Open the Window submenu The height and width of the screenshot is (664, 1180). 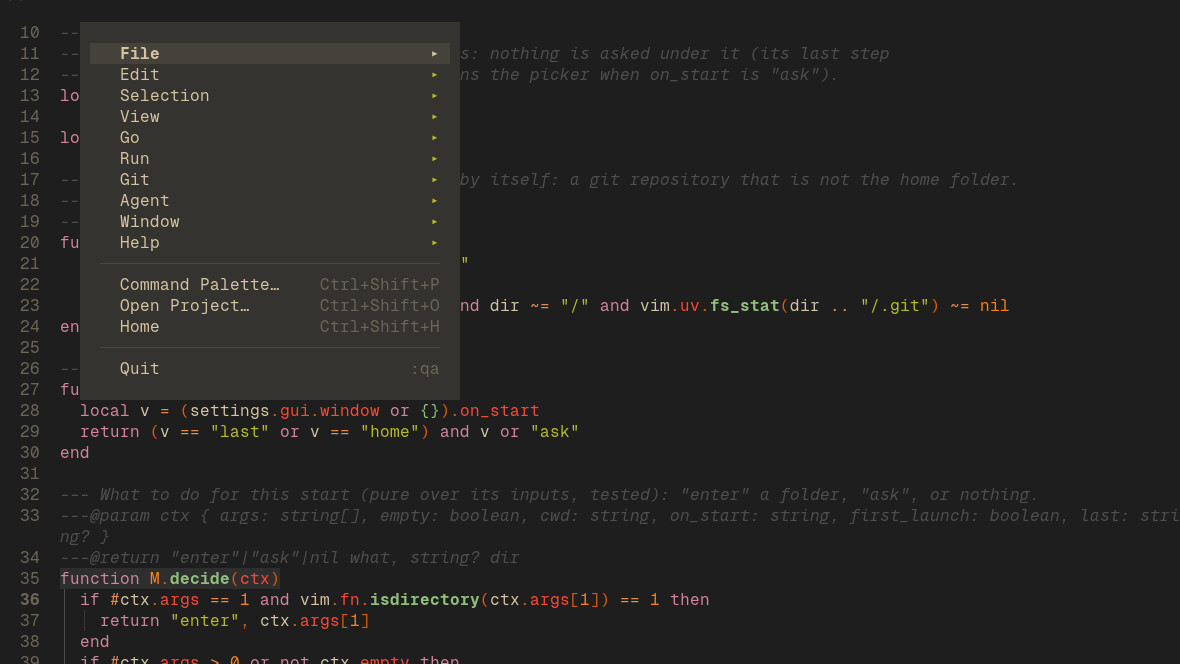tap(269, 222)
